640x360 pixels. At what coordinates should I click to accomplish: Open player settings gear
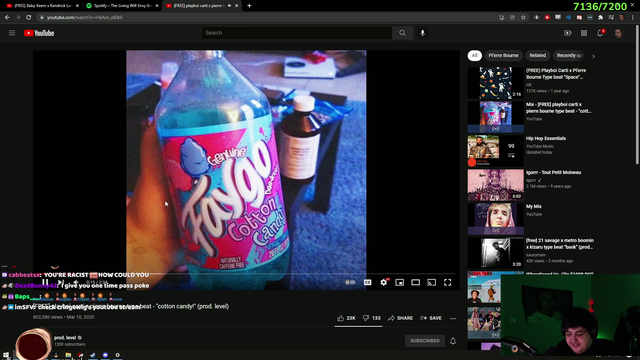384,282
